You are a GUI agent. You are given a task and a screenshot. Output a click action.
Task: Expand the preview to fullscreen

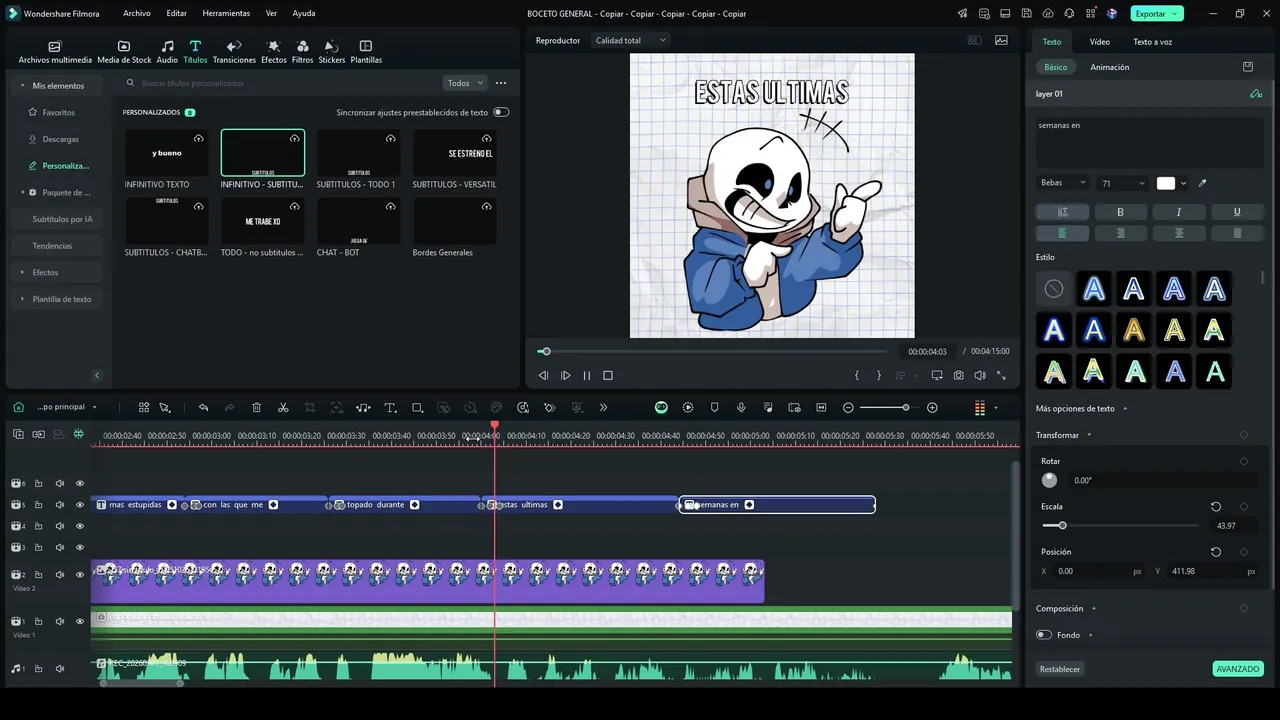[x=1001, y=376]
